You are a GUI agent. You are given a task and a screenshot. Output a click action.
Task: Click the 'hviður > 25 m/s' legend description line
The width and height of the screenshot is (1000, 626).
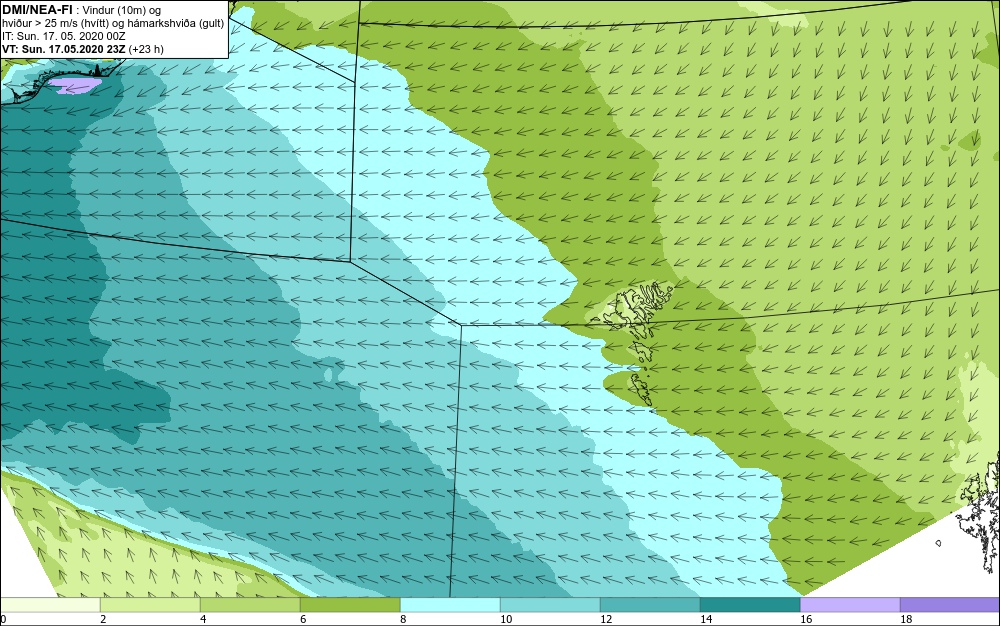(113, 23)
